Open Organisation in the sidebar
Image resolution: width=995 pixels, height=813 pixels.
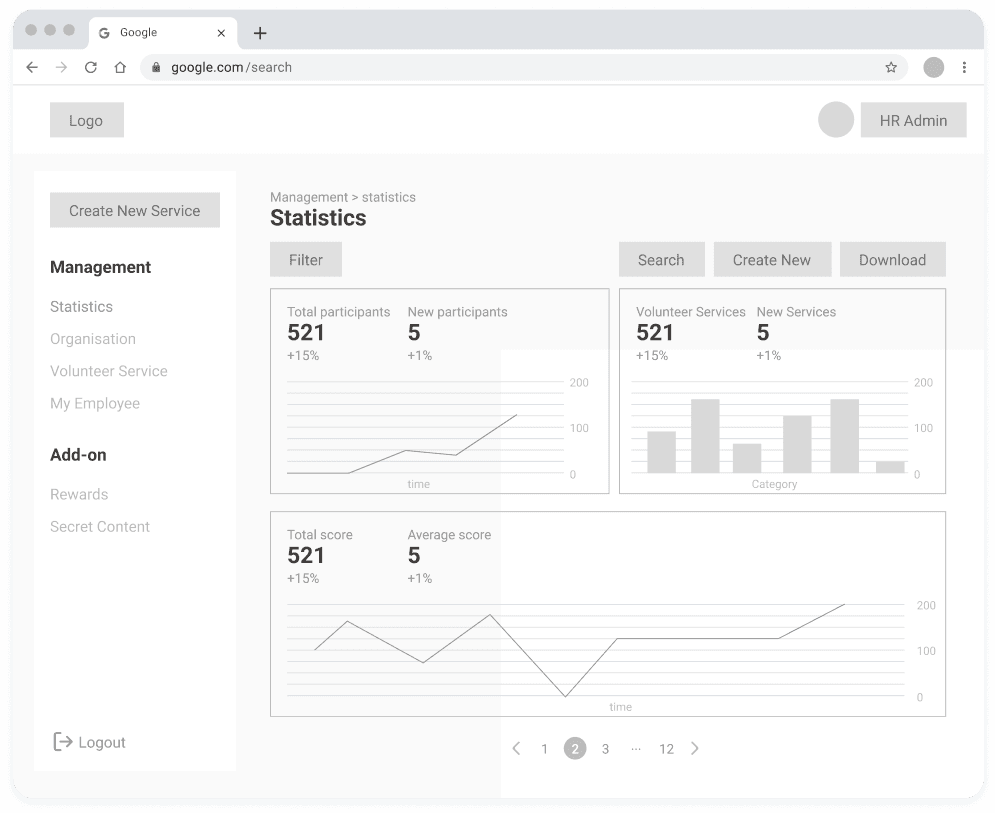(93, 339)
